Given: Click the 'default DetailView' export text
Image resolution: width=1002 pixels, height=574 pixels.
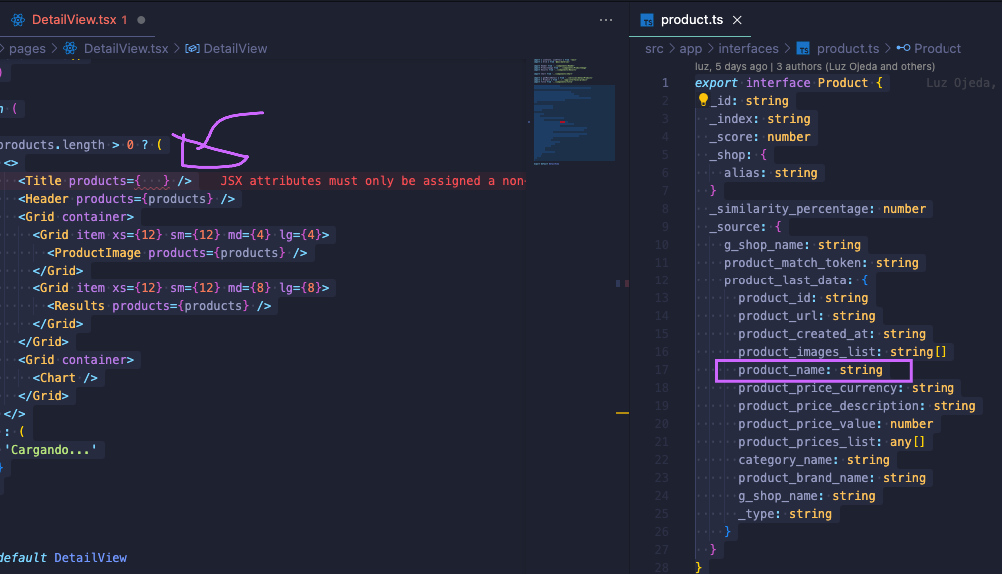Looking at the screenshot, I should pyautogui.click(x=63, y=557).
